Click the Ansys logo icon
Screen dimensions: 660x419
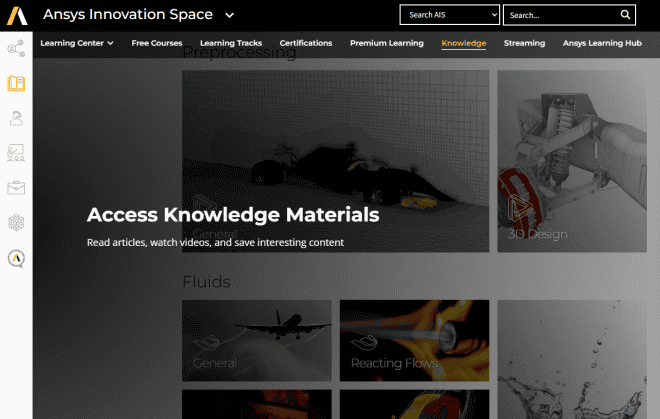(x=17, y=16)
